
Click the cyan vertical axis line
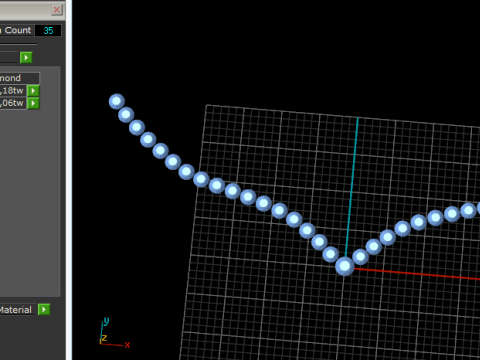click(x=352, y=187)
